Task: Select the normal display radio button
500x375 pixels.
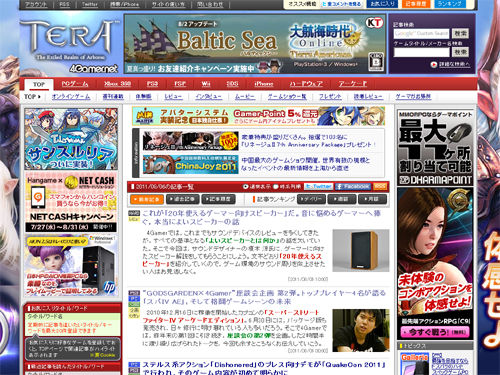Action: click(246, 187)
